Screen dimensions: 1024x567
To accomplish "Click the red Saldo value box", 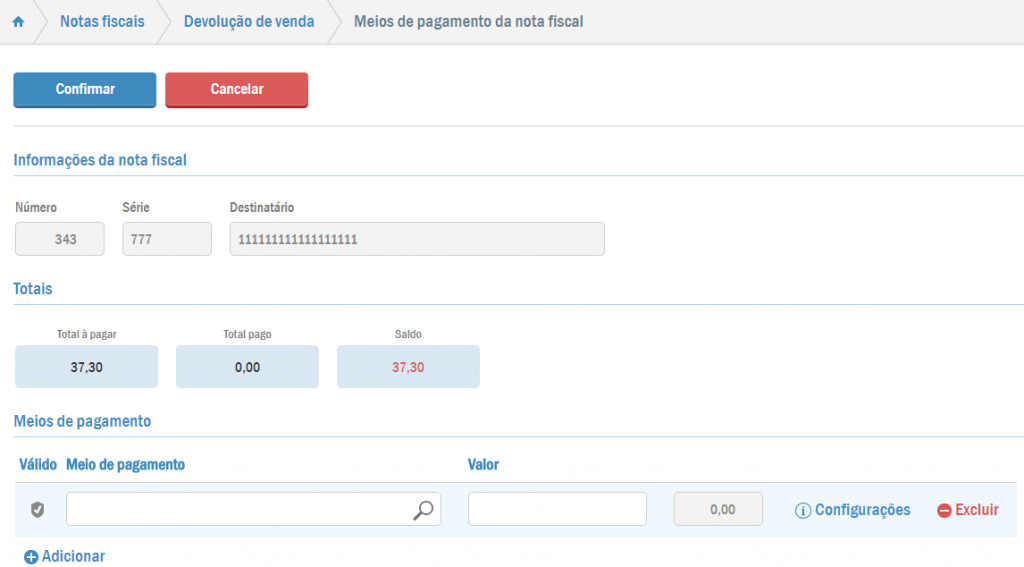I will tap(408, 367).
